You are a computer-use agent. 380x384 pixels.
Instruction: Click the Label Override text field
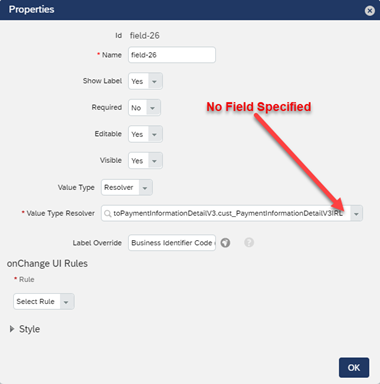click(172, 243)
